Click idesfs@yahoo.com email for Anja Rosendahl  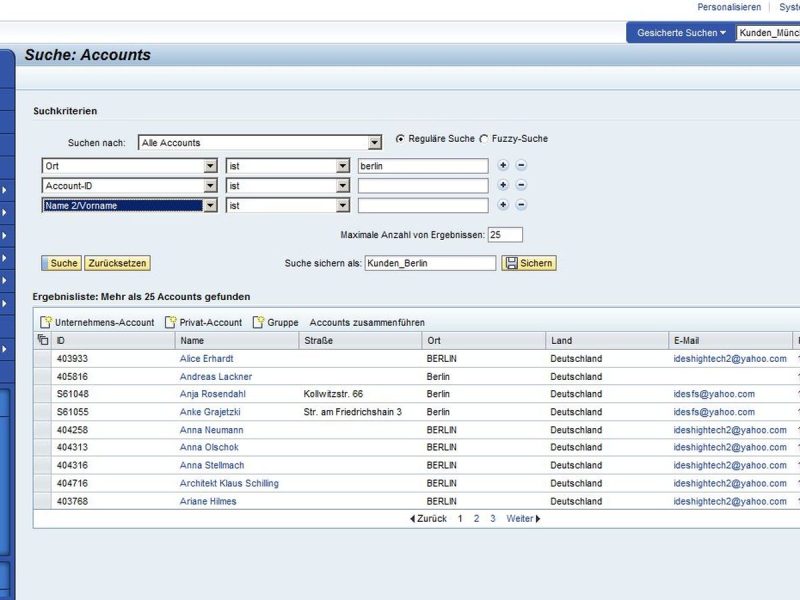click(714, 394)
